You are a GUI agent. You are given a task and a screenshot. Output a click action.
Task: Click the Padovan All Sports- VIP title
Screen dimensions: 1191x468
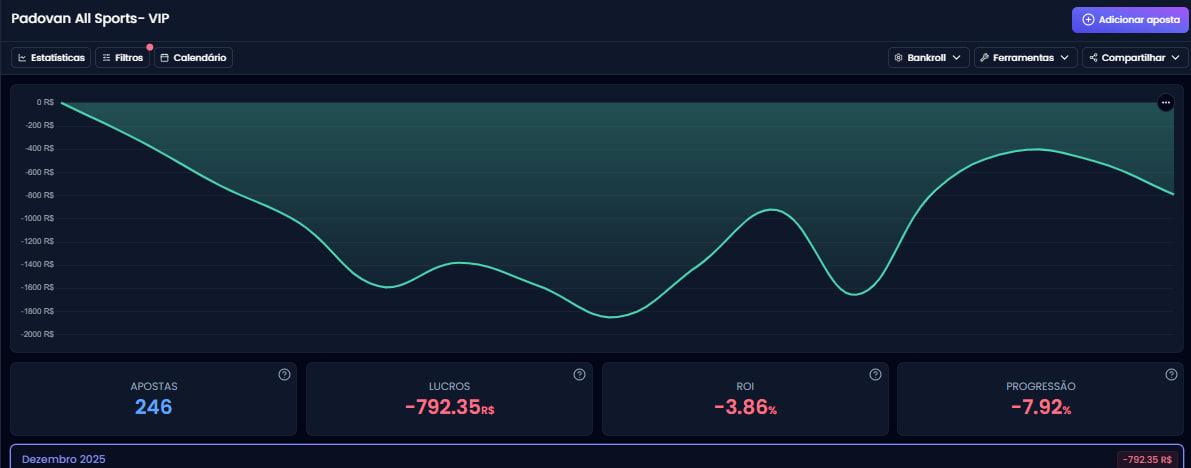tap(90, 18)
